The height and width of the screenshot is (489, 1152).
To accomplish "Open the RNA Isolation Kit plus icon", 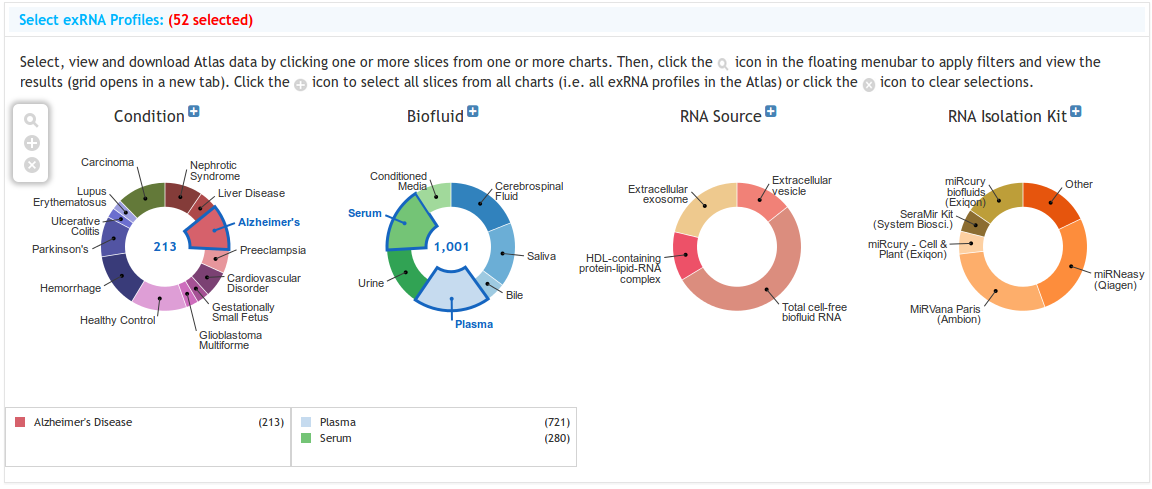I will point(1076,111).
